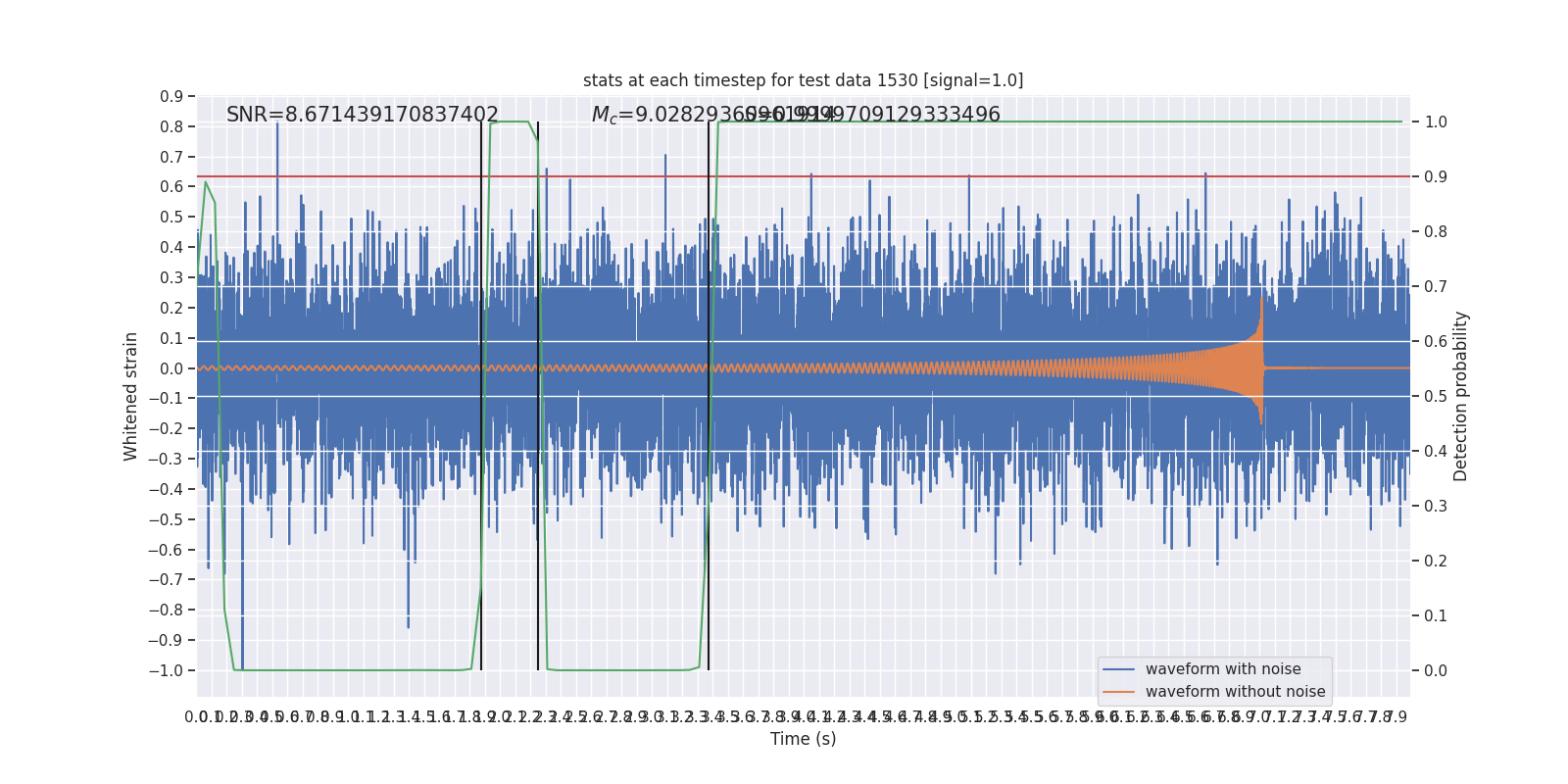Click the 1.0 tick on the right axis
Image resolution: width=1568 pixels, height=784 pixels.
click(1436, 122)
